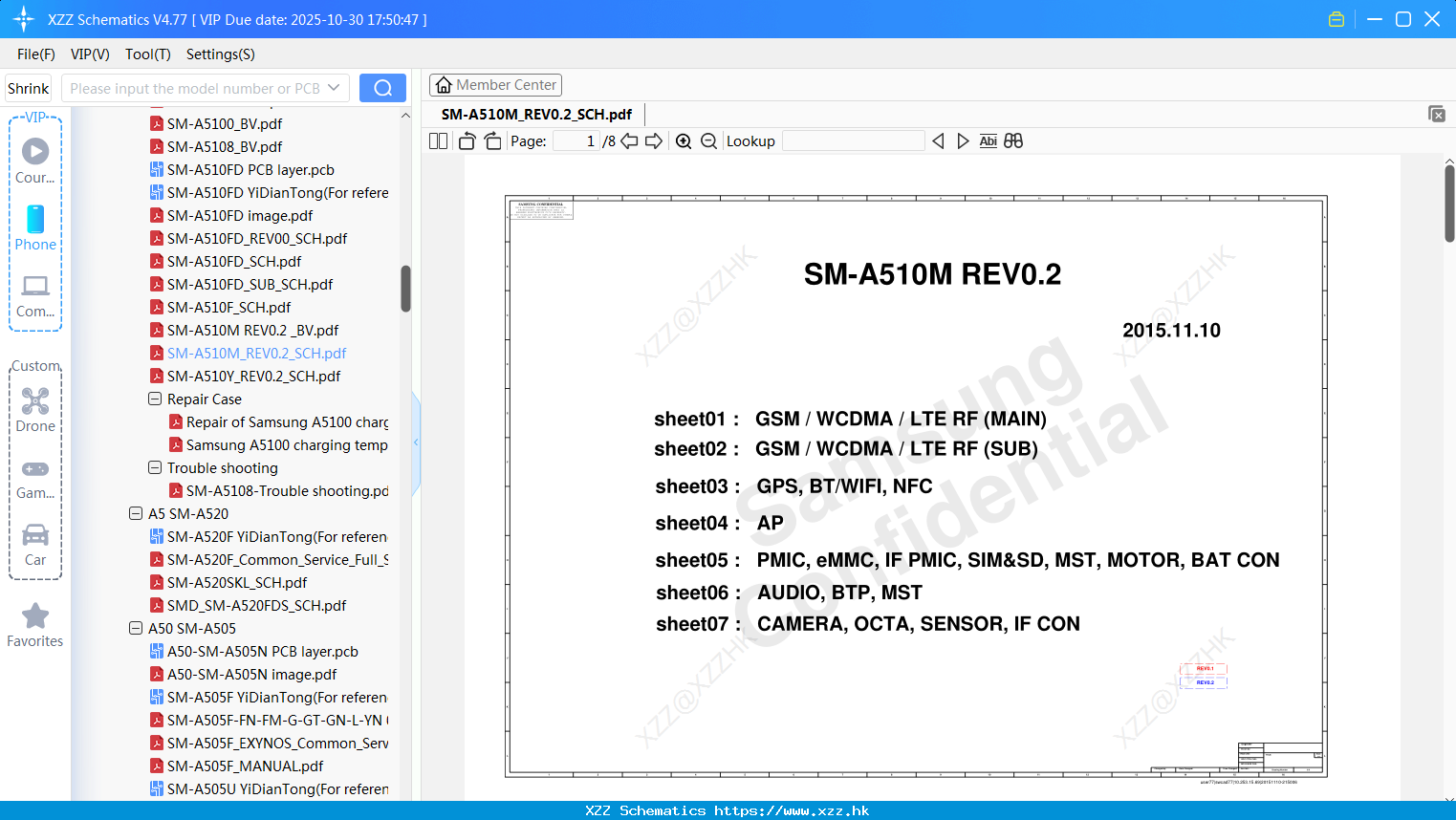Screen dimensions: 1456x820
Task: Collapse the Repair Case tree section
Action: (154, 399)
